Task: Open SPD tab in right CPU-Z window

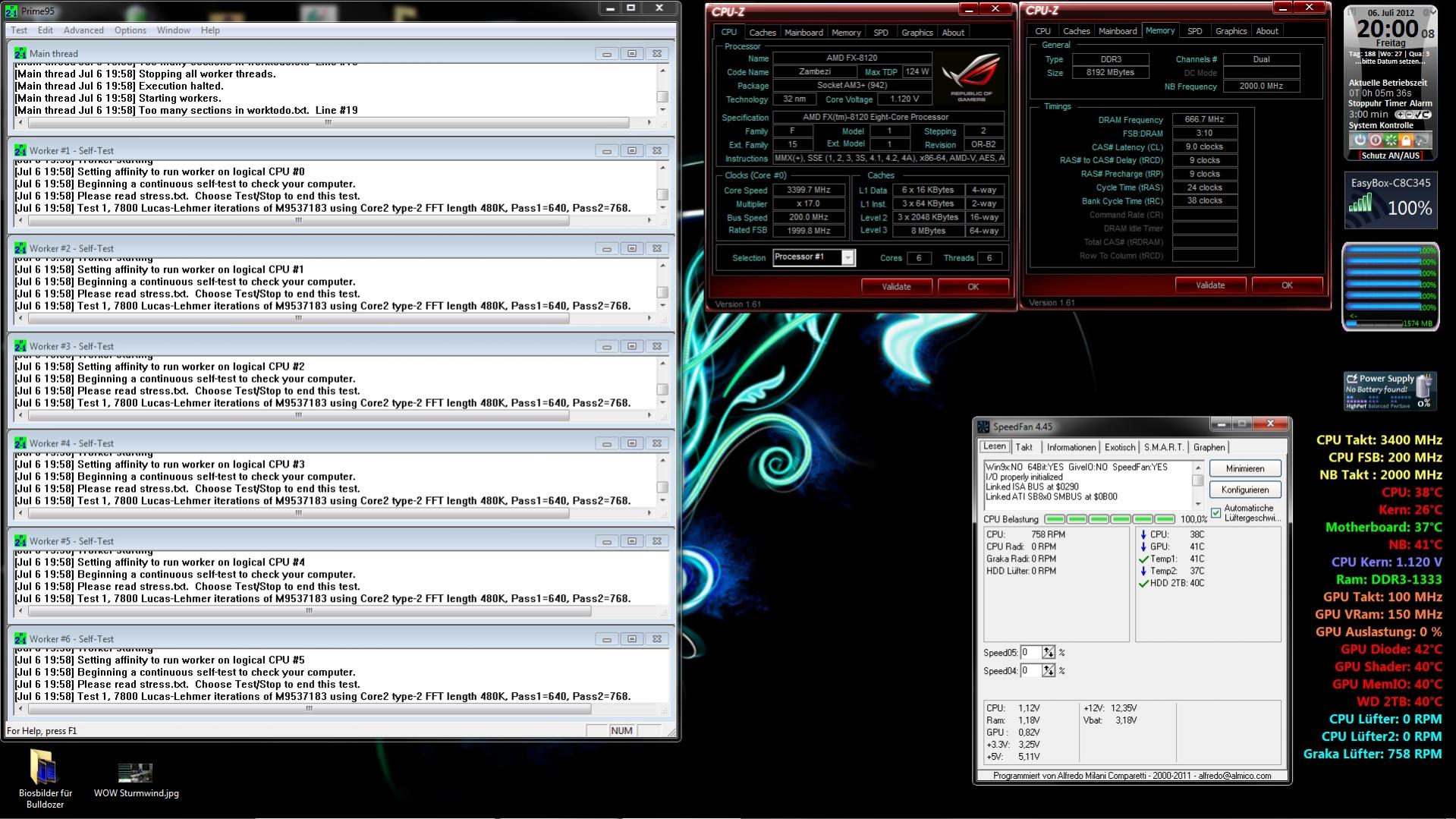Action: (1195, 31)
